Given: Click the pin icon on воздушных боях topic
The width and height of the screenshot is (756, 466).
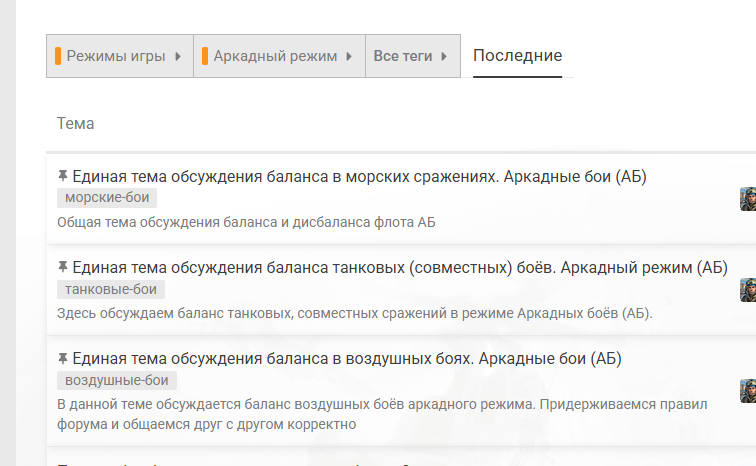Looking at the screenshot, I should coord(63,358).
